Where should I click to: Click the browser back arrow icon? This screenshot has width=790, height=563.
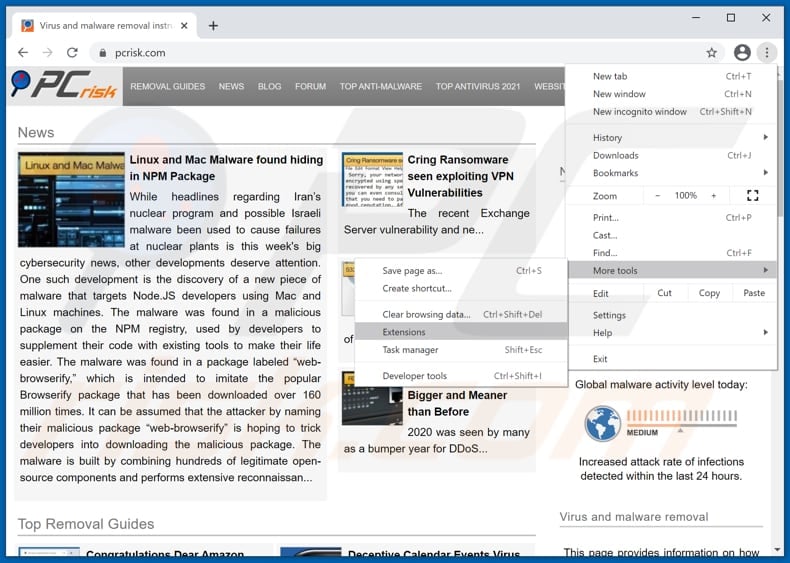click(x=23, y=52)
